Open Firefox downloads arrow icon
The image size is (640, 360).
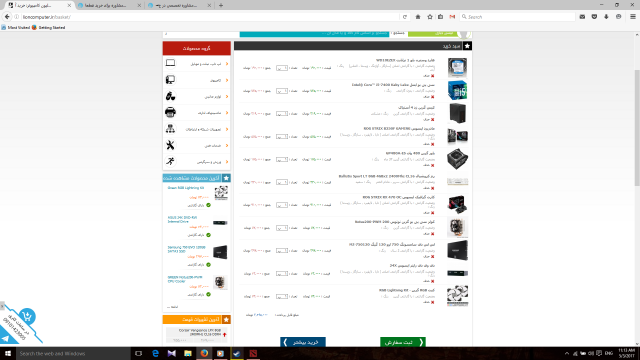pyautogui.click(x=606, y=17)
